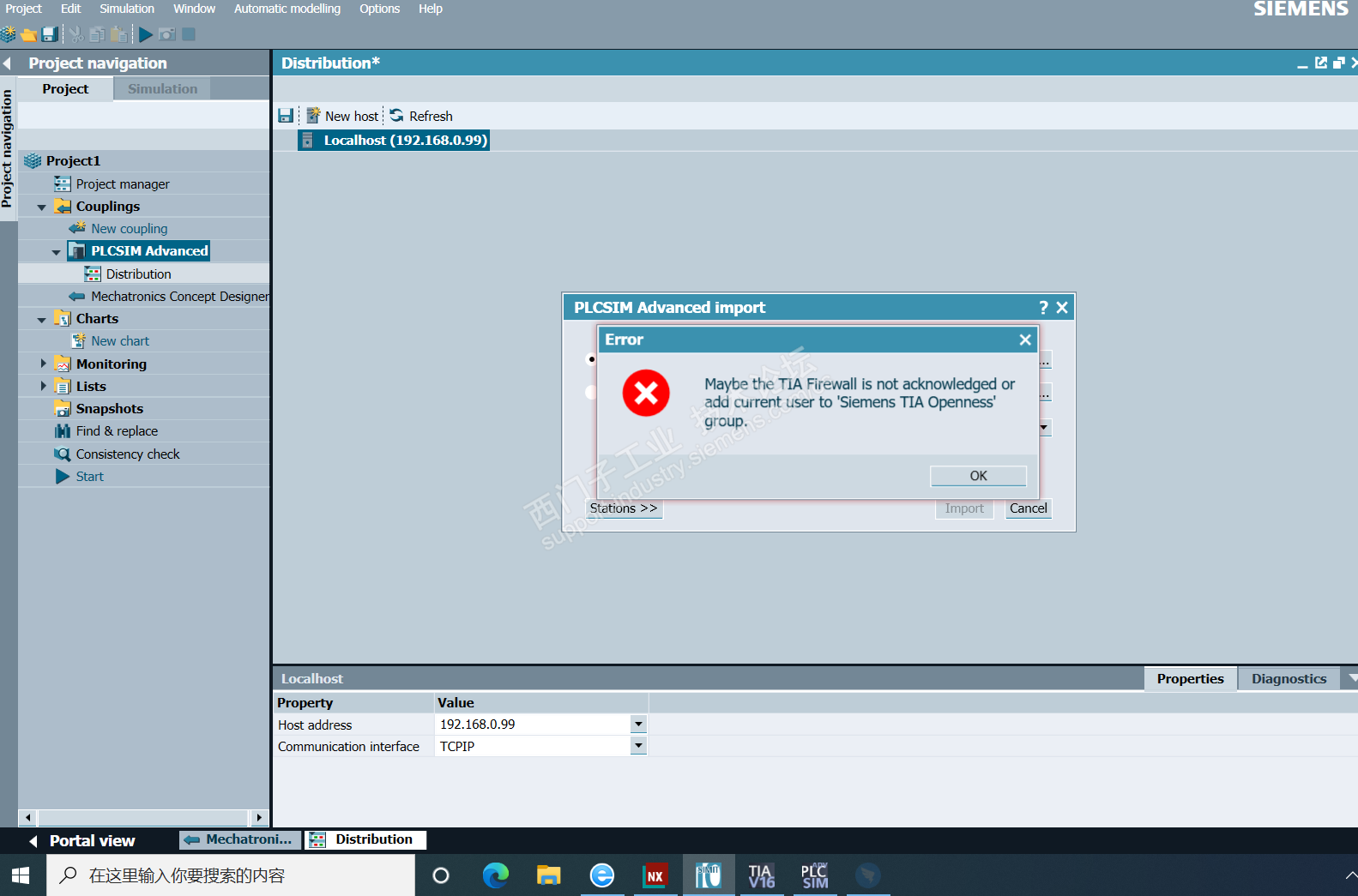Collapse the Localhost properties panel arrow
This screenshot has width=1358, height=896.
pos(1352,678)
